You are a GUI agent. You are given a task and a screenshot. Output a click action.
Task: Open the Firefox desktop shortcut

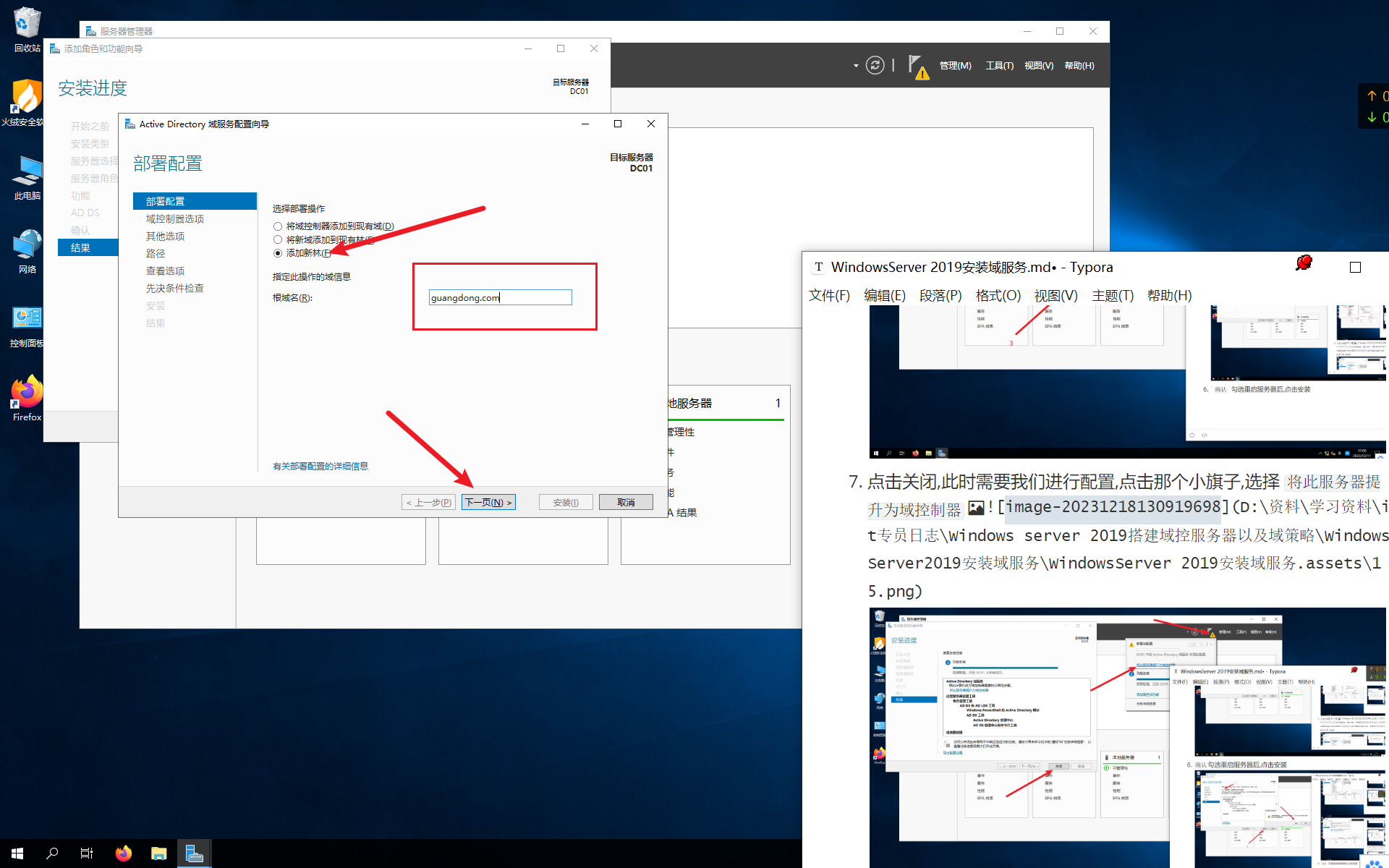coord(27,397)
